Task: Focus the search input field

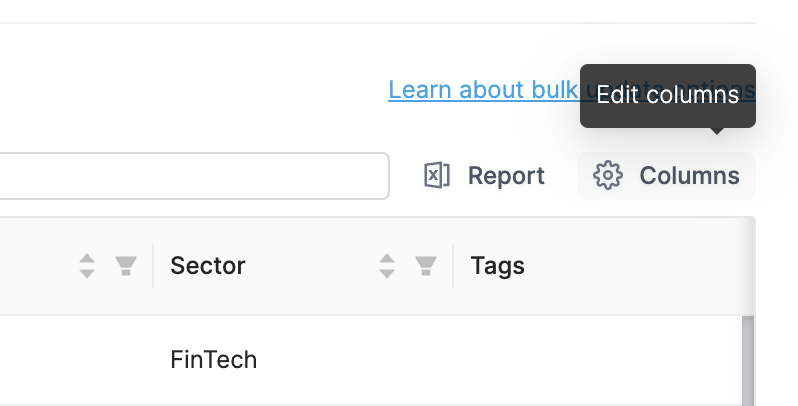Action: (190, 176)
